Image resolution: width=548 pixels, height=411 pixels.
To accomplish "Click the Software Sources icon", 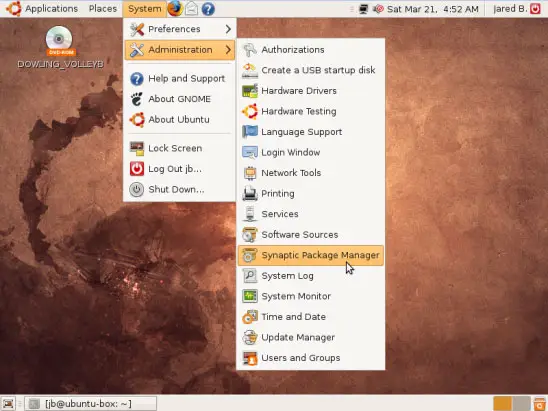I will click(250, 235).
